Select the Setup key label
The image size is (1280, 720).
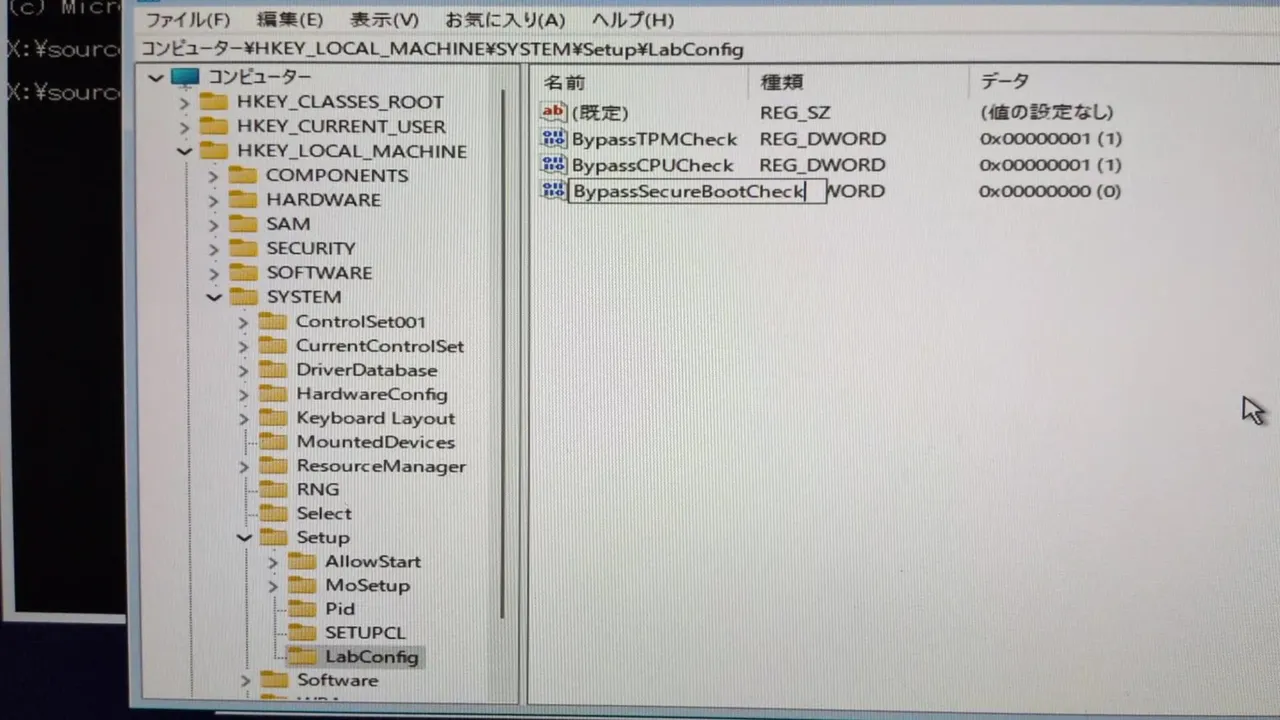323,538
